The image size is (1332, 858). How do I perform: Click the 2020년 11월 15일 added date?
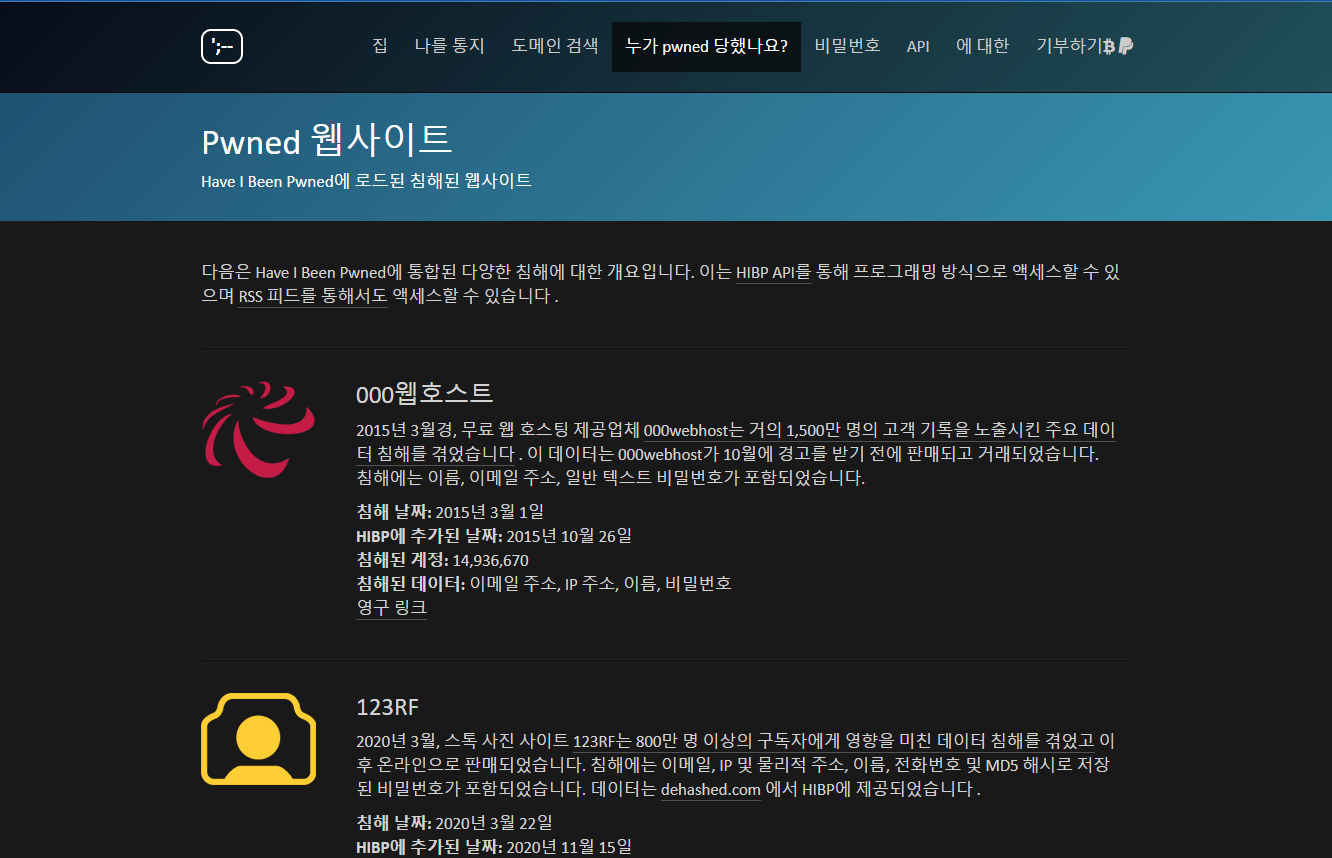coord(569,847)
